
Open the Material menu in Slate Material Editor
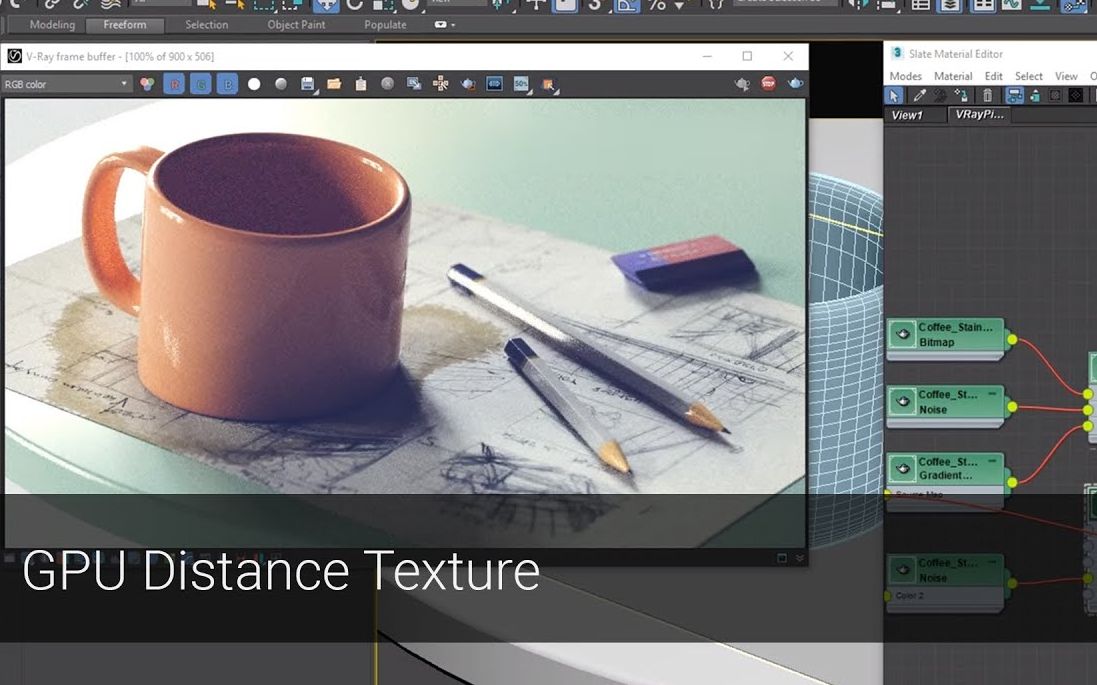point(953,75)
